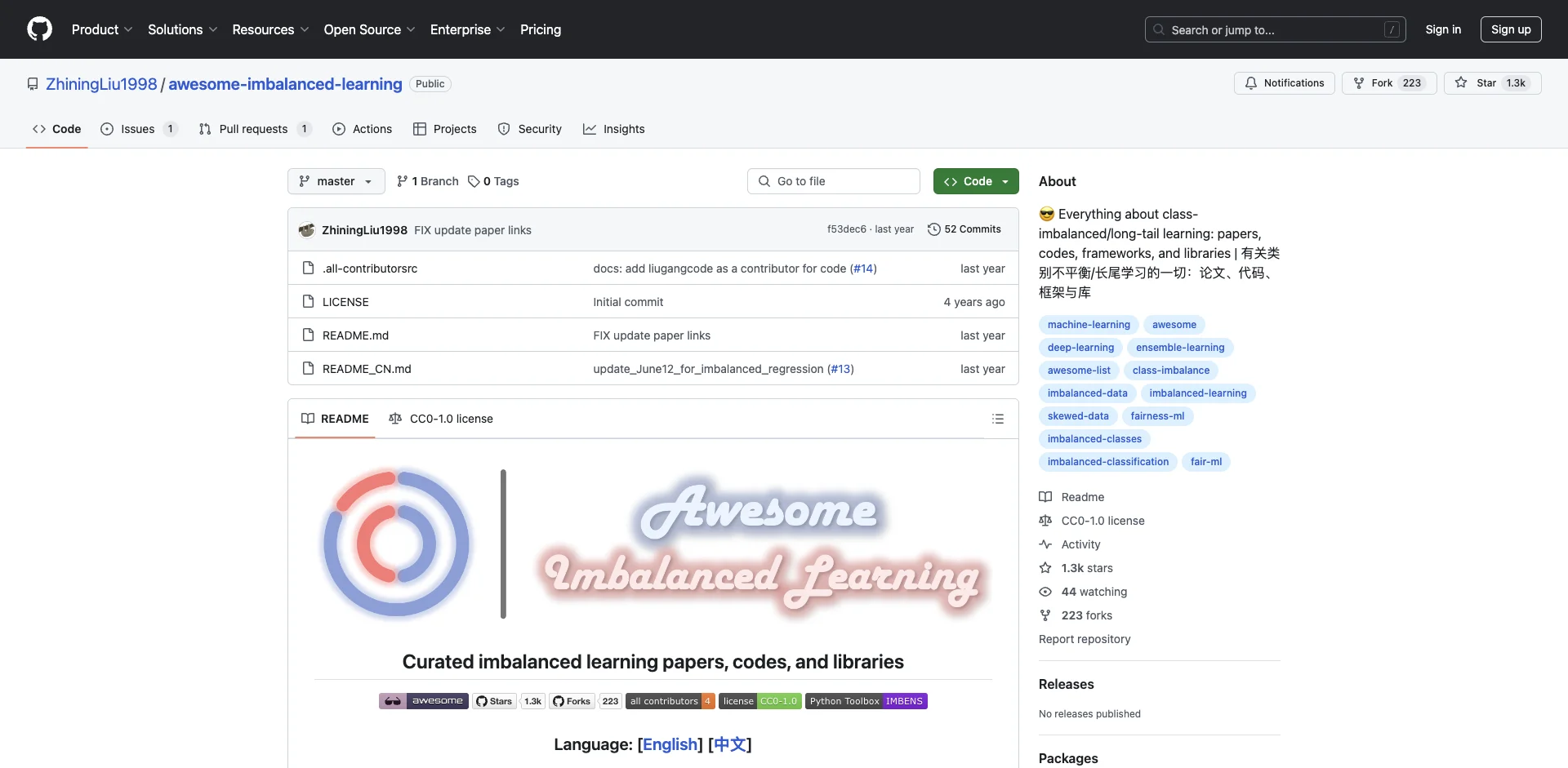Click the file icon beside README.md
Image resolution: width=1568 pixels, height=768 pixels.
(308, 335)
